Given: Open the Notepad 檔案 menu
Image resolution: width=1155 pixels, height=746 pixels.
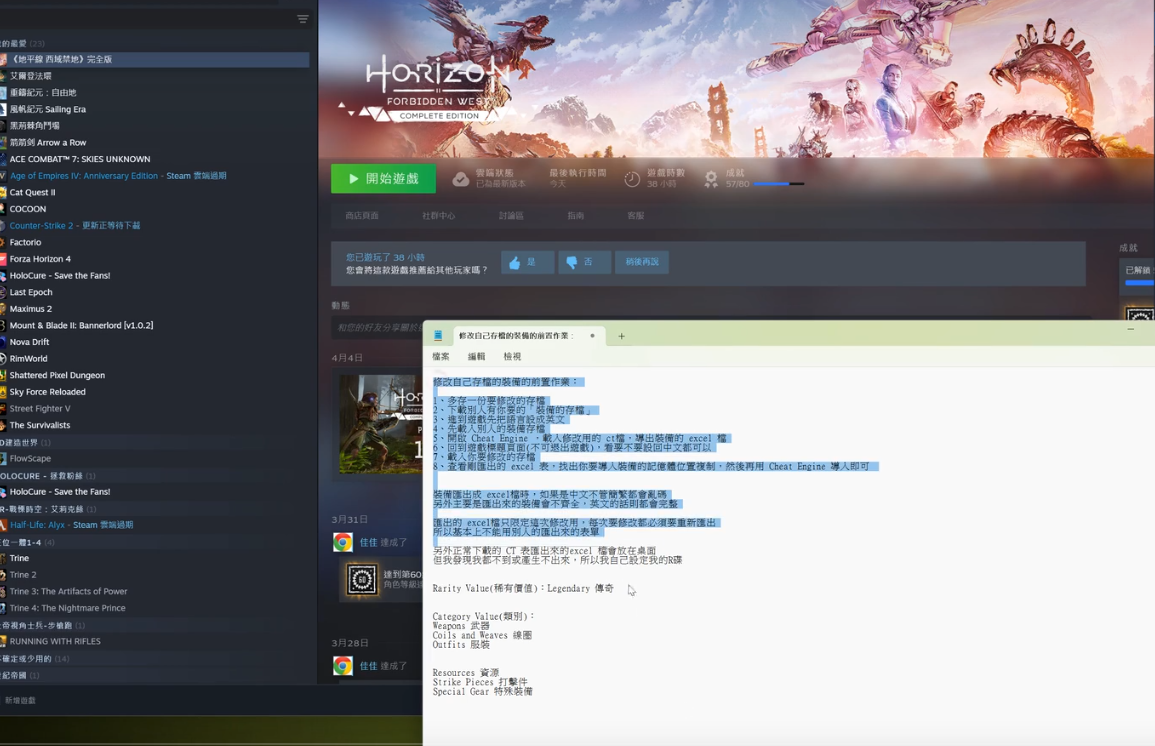Looking at the screenshot, I should click(x=440, y=356).
